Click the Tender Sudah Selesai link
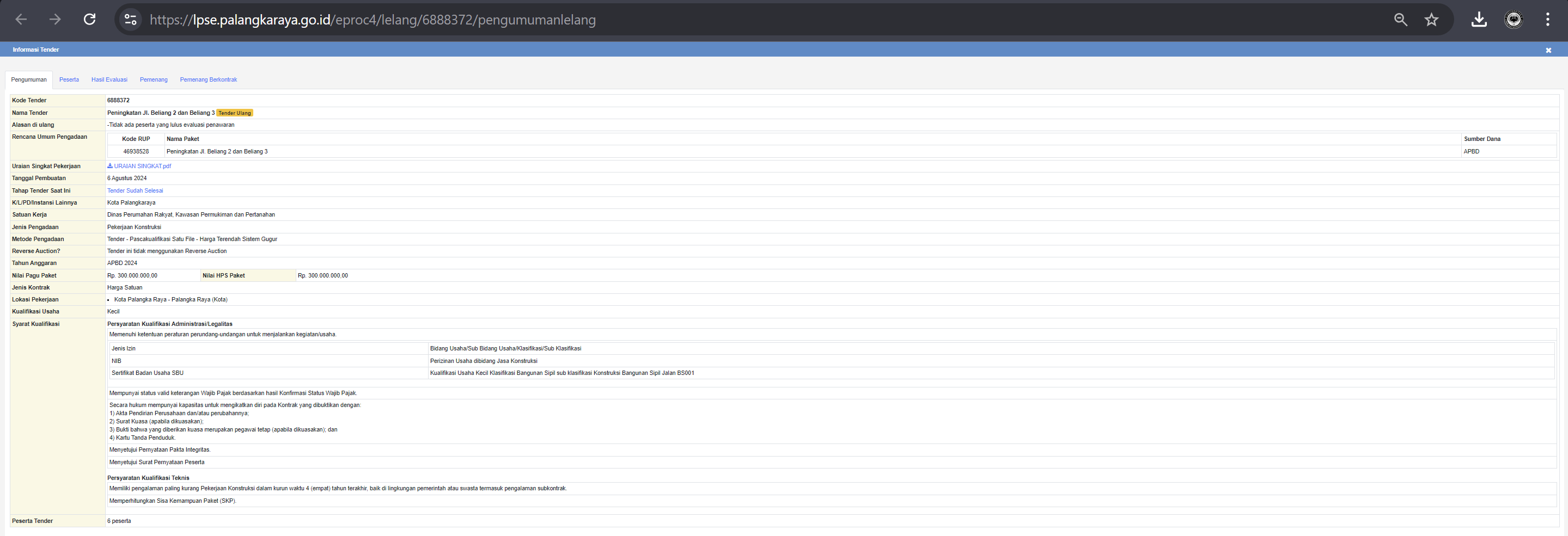 click(x=135, y=190)
